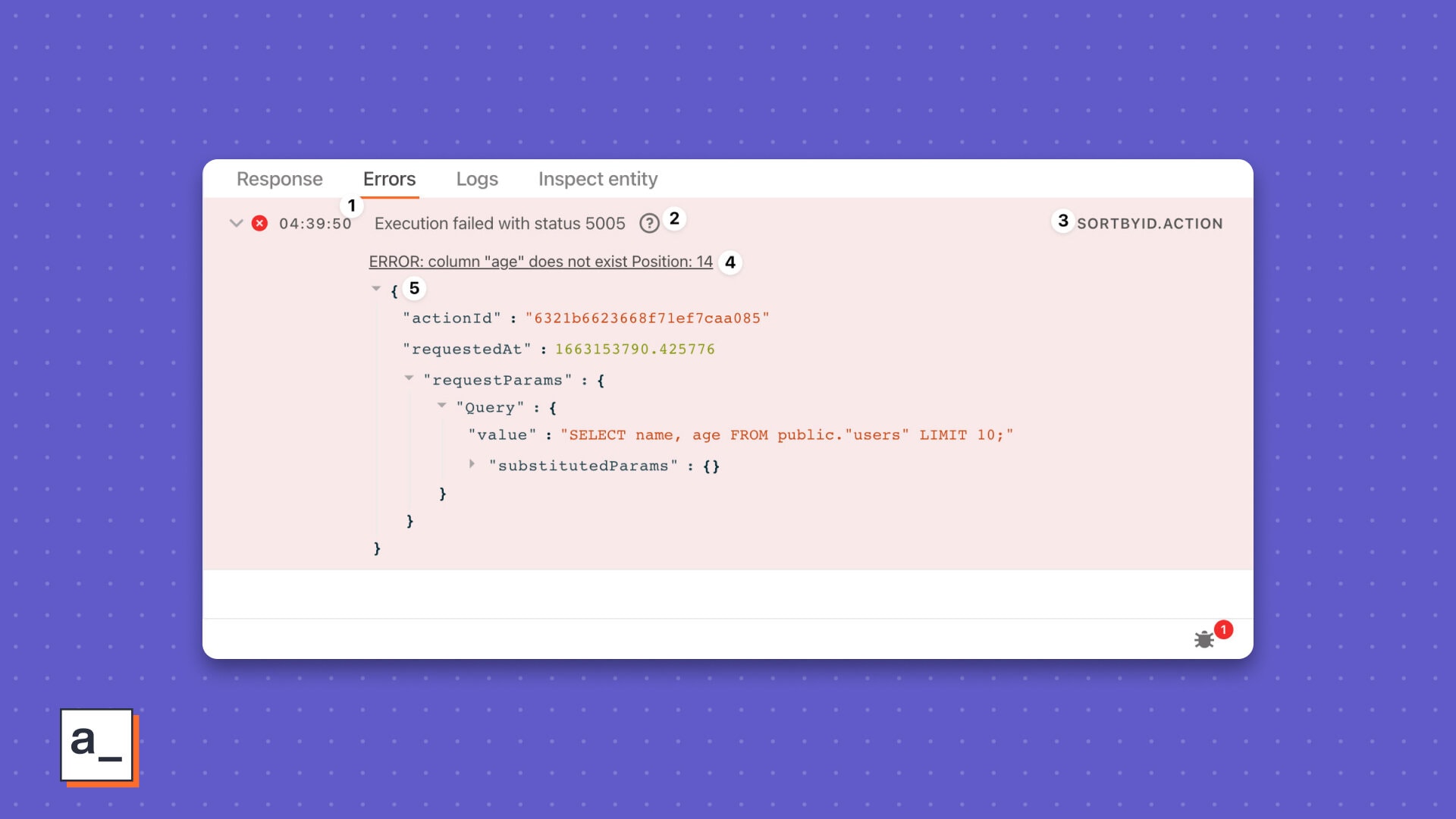Click the SORTBYID.ACTION source link
The width and height of the screenshot is (1456, 819).
pyautogui.click(x=1150, y=224)
